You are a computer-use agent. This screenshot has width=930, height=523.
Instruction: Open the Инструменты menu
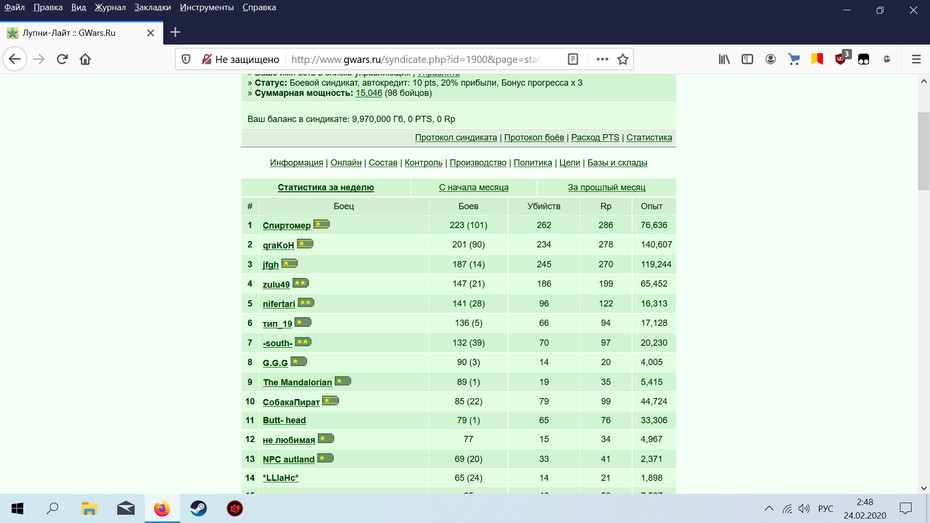tap(207, 8)
